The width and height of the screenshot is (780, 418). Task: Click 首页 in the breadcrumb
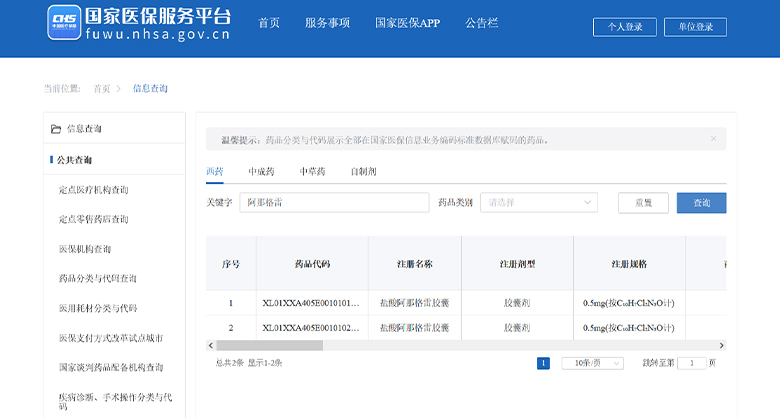[x=102, y=89]
